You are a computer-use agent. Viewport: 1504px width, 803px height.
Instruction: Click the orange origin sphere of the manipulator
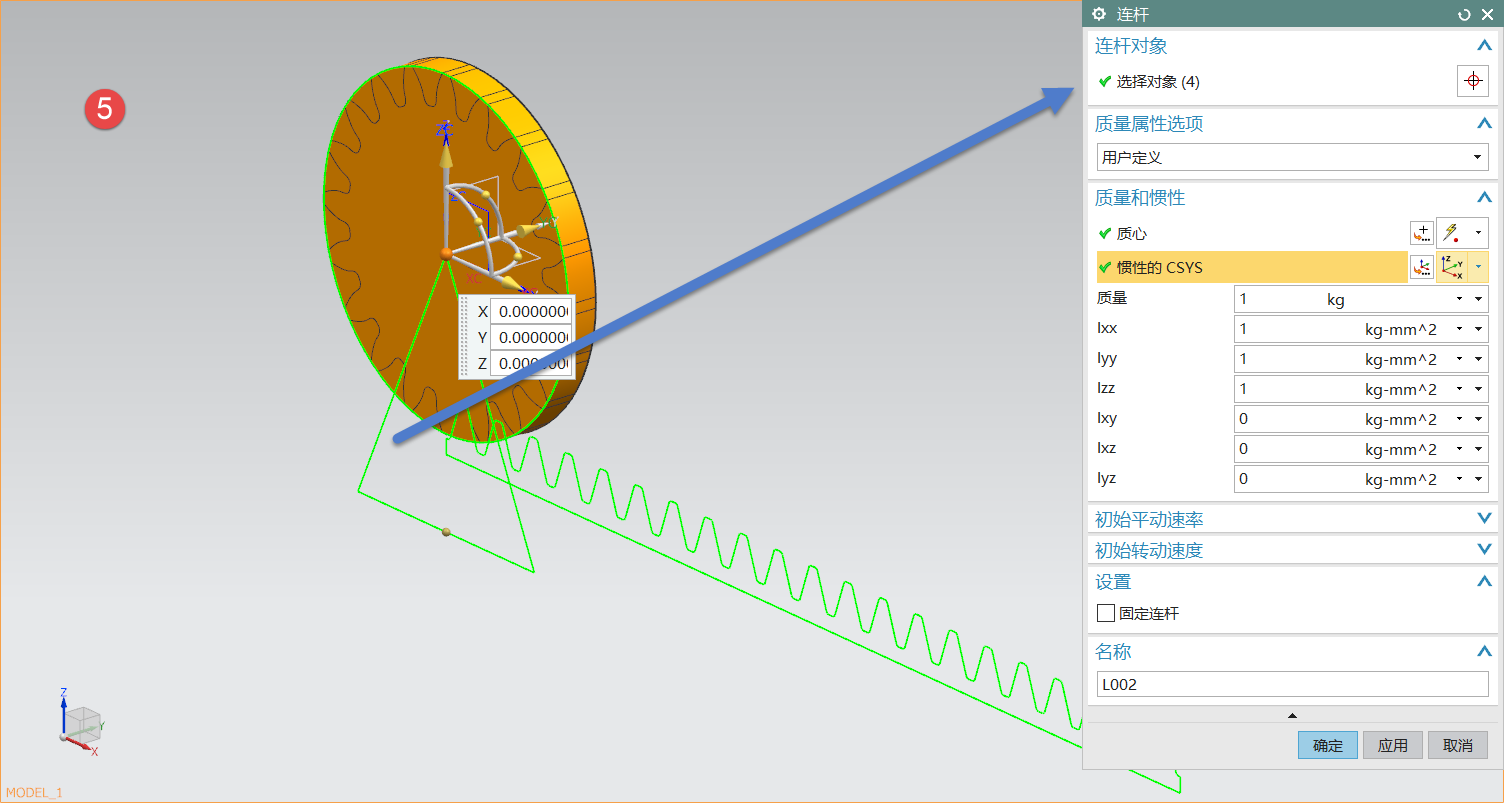pyautogui.click(x=446, y=253)
